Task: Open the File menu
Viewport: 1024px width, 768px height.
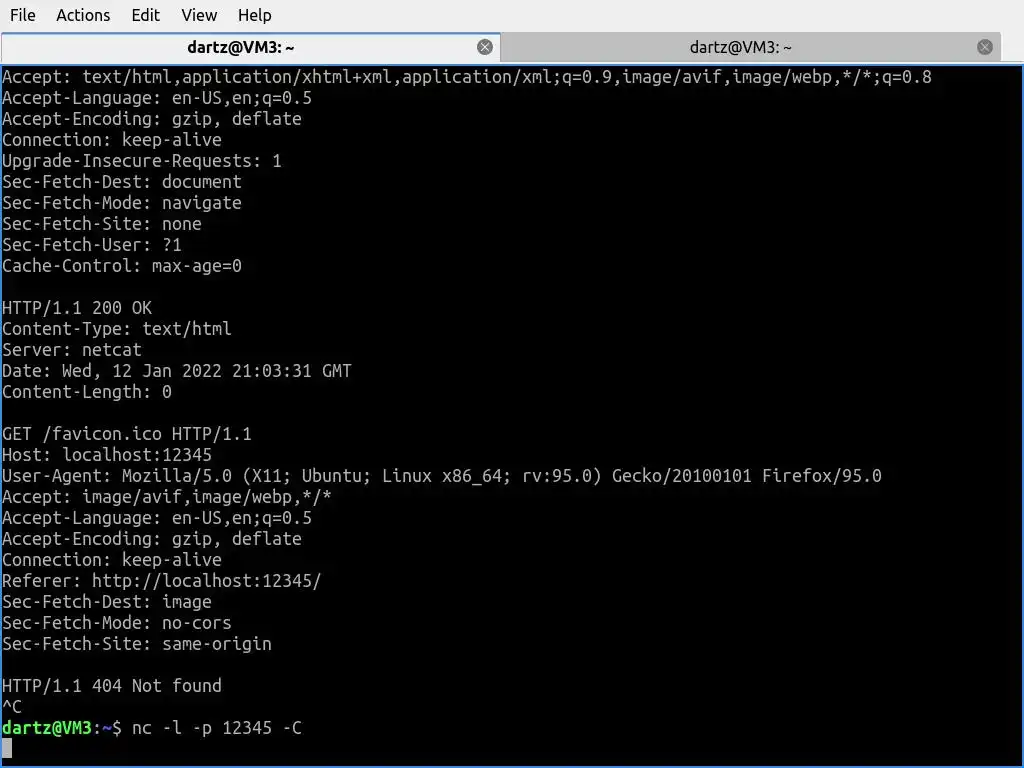Action: pos(23,15)
